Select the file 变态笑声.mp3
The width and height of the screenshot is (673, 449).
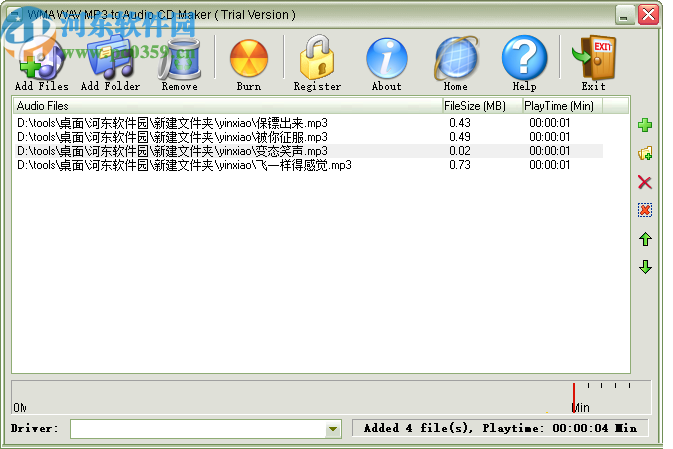point(172,151)
